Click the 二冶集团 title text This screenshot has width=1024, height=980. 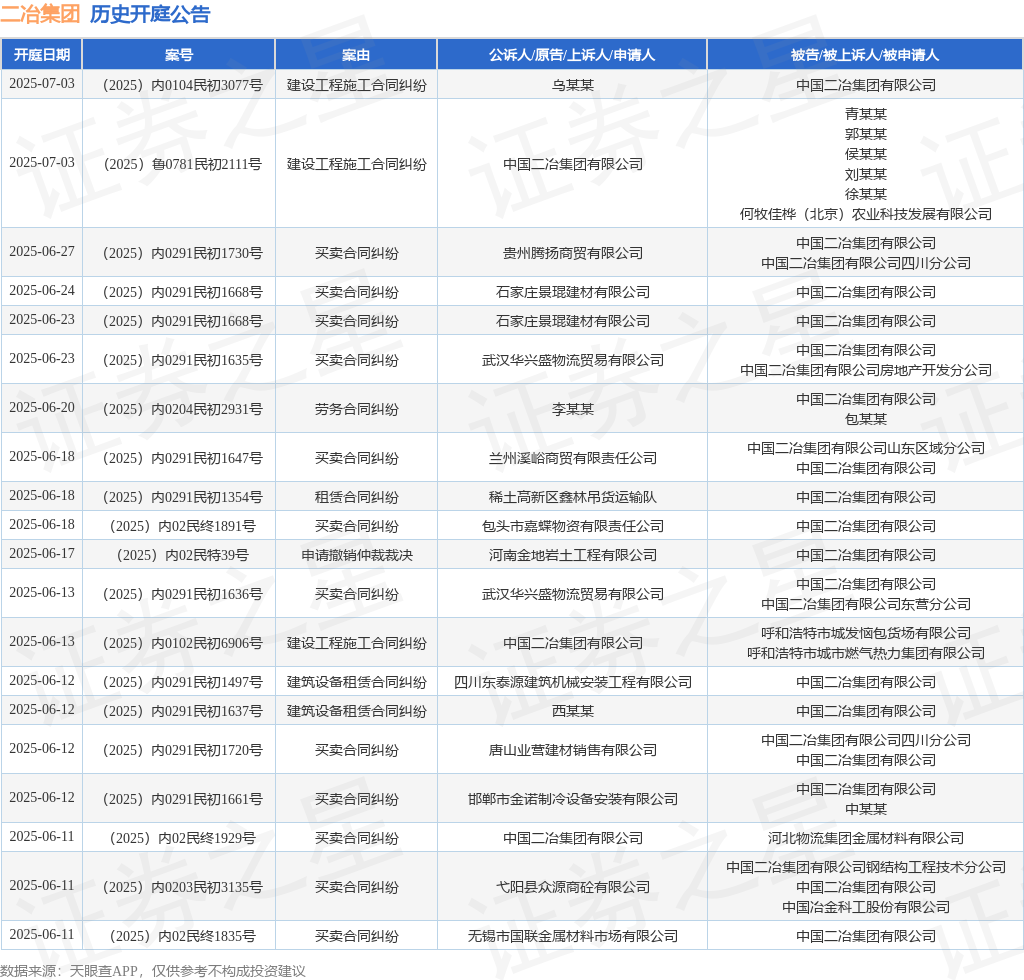[x=40, y=14]
